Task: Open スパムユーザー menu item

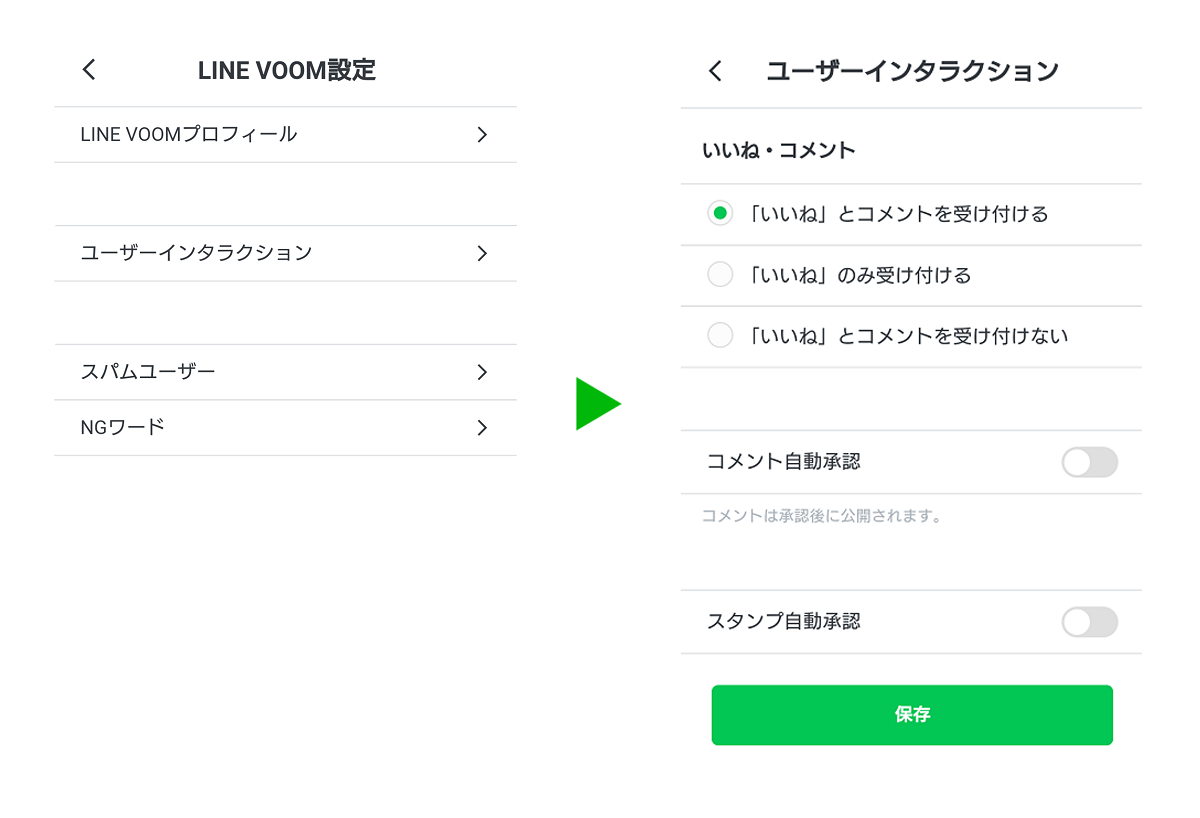Action: pos(148,372)
